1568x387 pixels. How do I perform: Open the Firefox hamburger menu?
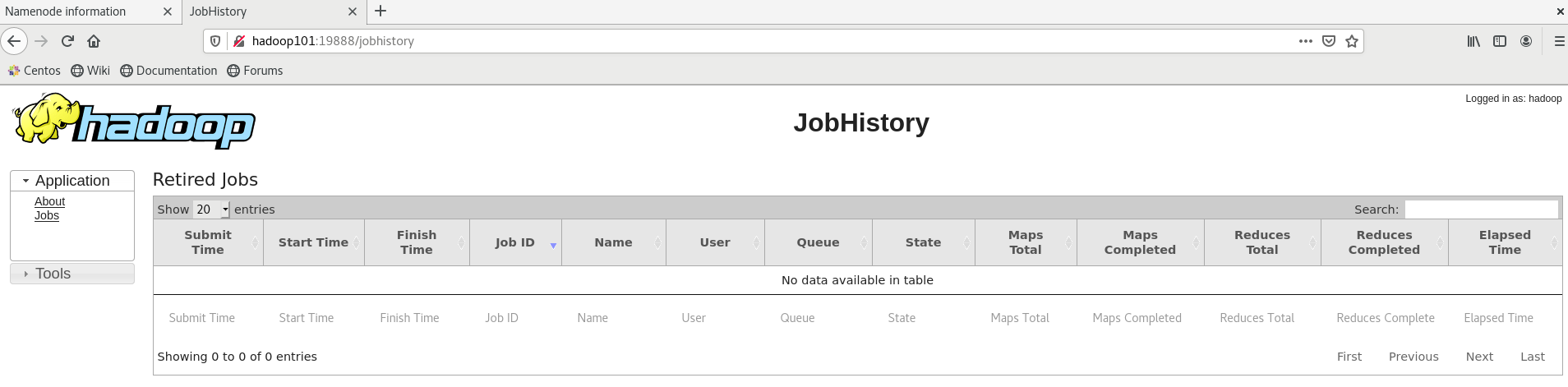1559,41
